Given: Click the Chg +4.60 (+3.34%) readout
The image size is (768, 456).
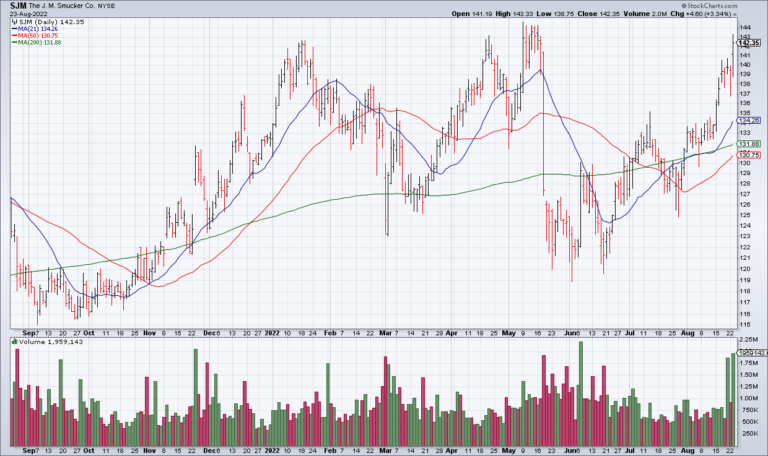Looking at the screenshot, I should tap(717, 14).
